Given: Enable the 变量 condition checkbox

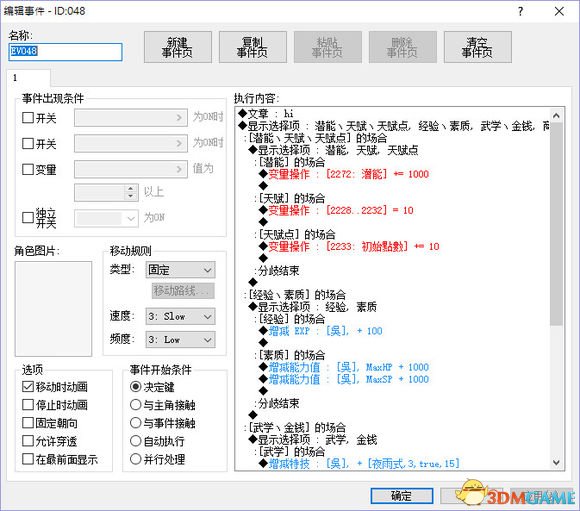Looking at the screenshot, I should (x=28, y=169).
